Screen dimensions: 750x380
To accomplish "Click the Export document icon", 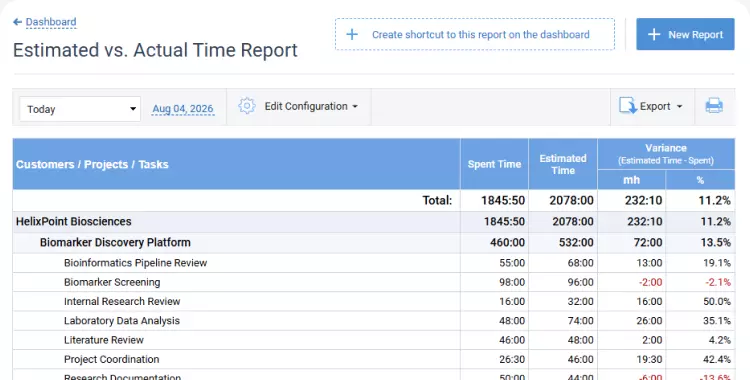I will pos(628,106).
